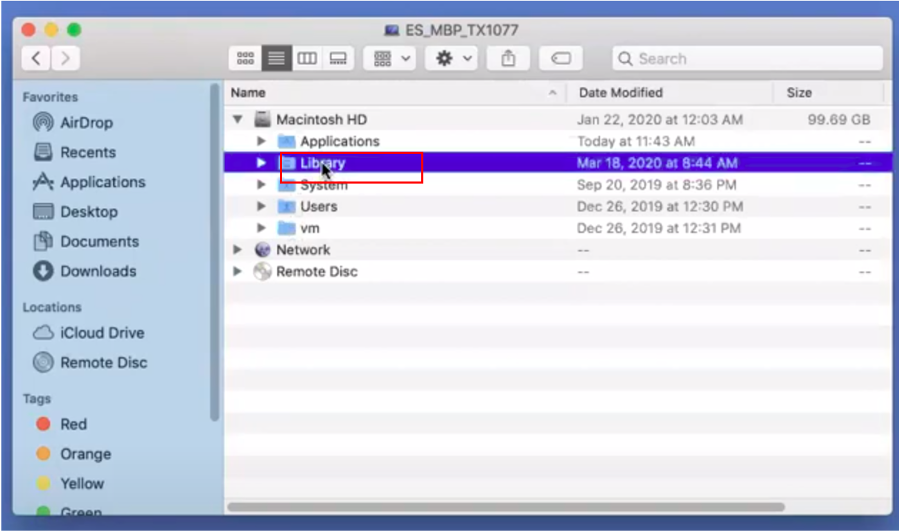Collapse the Macintosh HD disclosure triangle
The height and width of the screenshot is (531, 899).
tap(237, 119)
